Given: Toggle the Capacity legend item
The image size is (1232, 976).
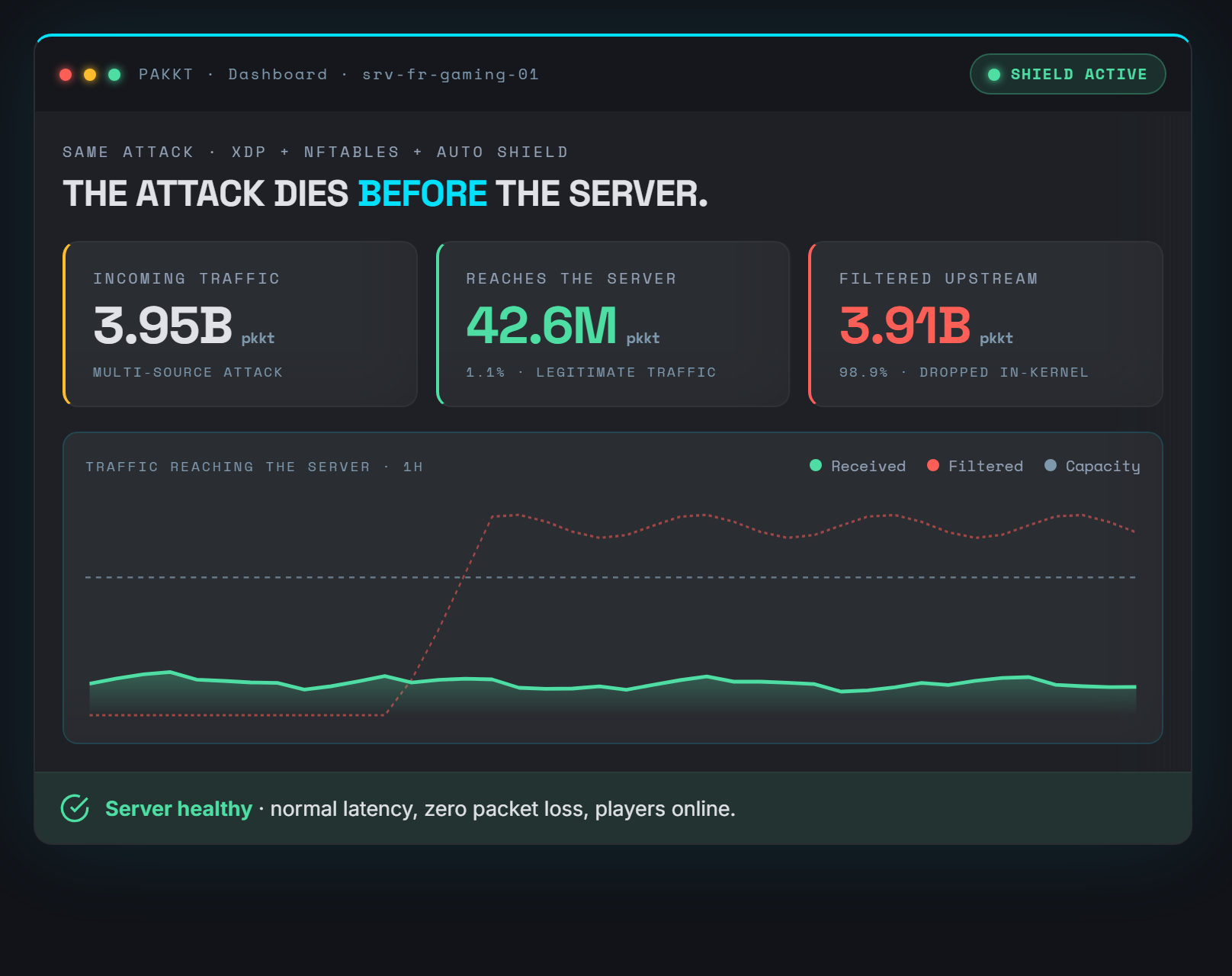Looking at the screenshot, I should pyautogui.click(x=1092, y=466).
